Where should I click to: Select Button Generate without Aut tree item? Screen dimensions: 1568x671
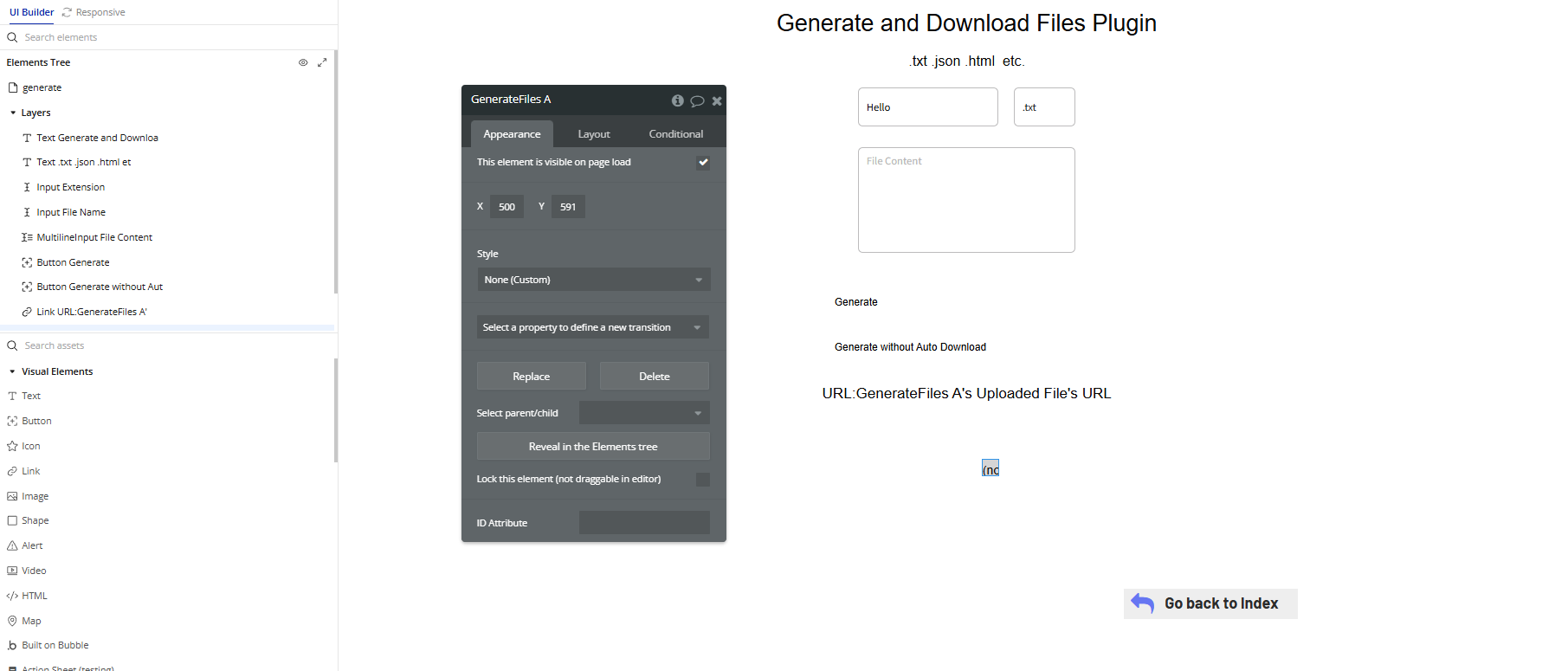(100, 287)
